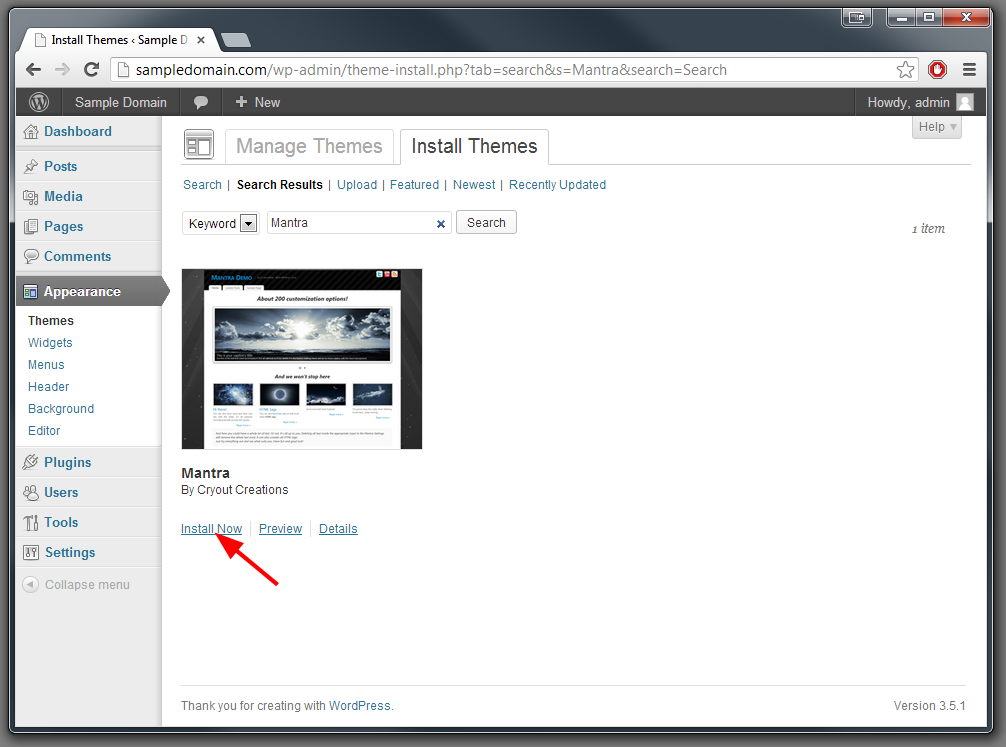The width and height of the screenshot is (1006, 747).
Task: Click the 'By Cryout Creations' author text
Action: click(x=235, y=490)
